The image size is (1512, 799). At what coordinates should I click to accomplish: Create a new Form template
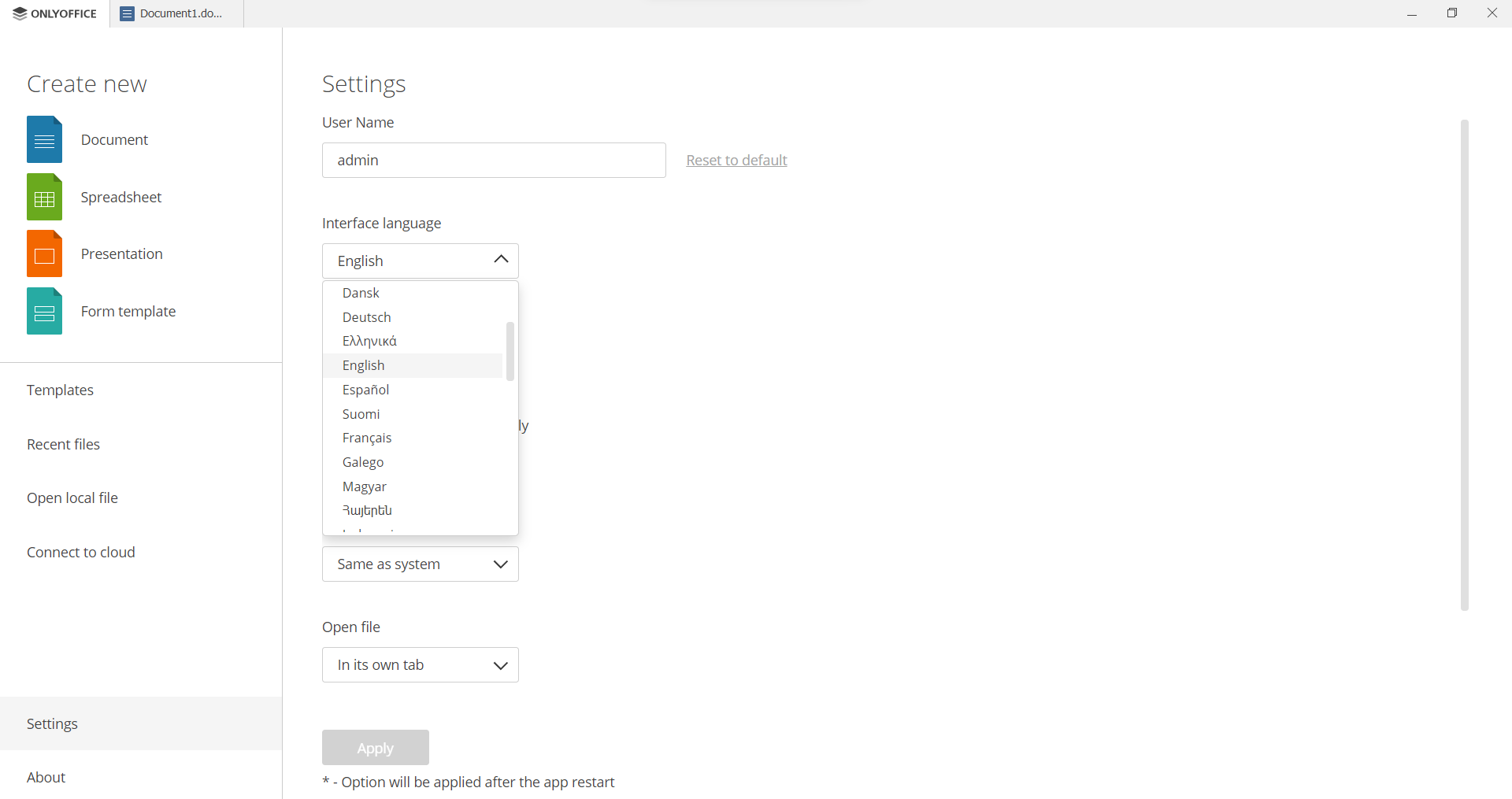tap(128, 311)
